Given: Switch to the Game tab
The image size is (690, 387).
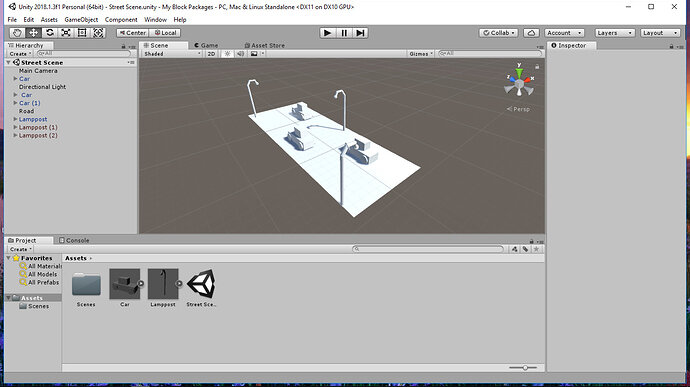Looking at the screenshot, I should 206,45.
